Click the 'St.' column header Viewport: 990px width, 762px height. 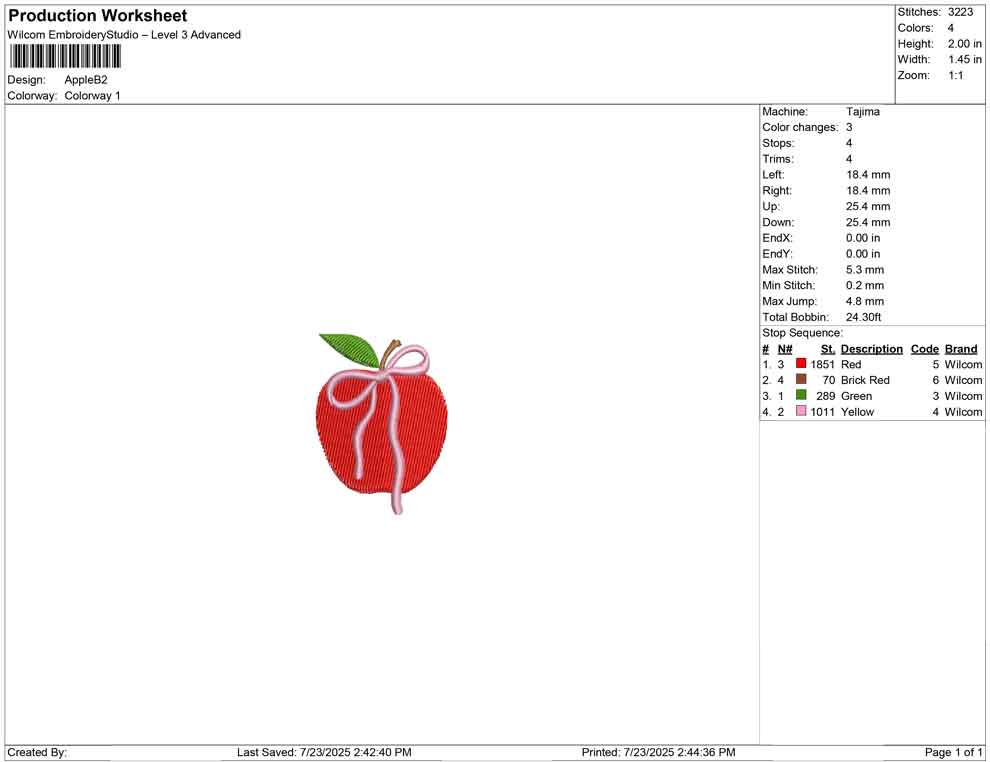click(x=828, y=349)
